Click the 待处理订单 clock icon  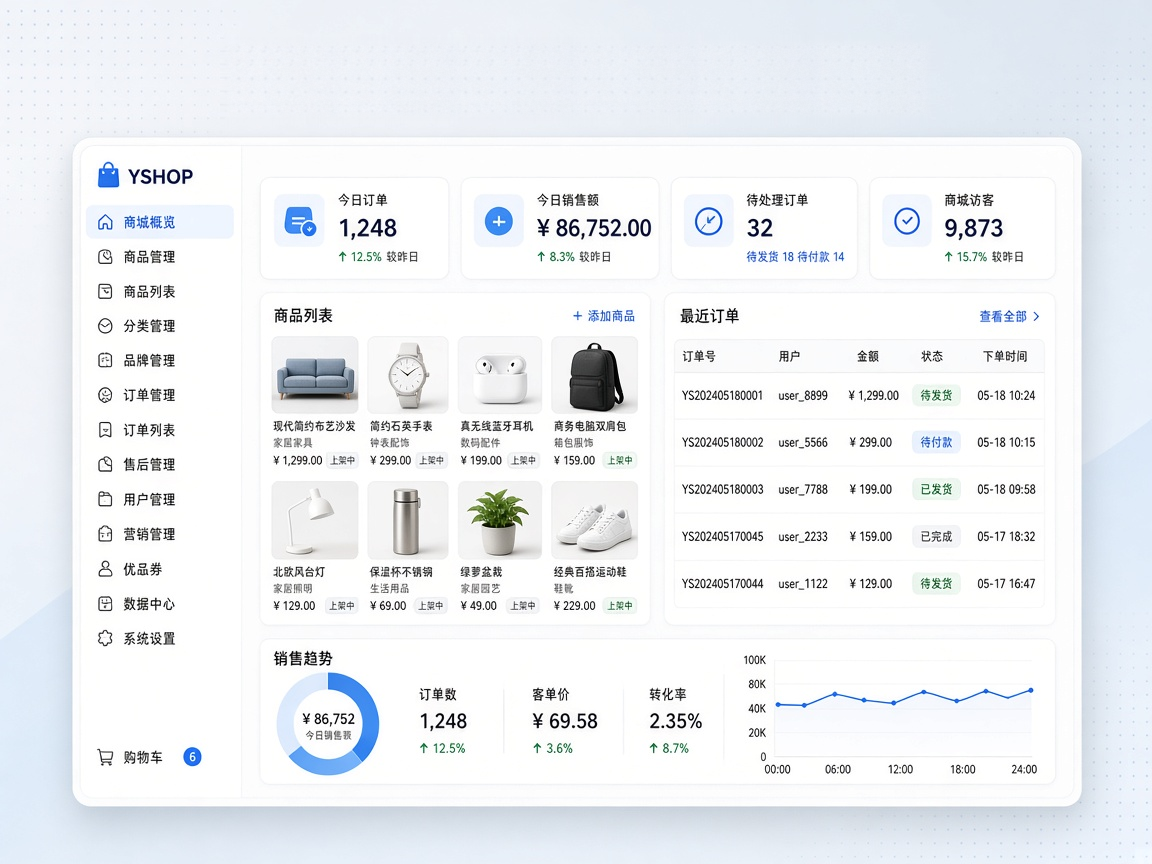pos(708,220)
